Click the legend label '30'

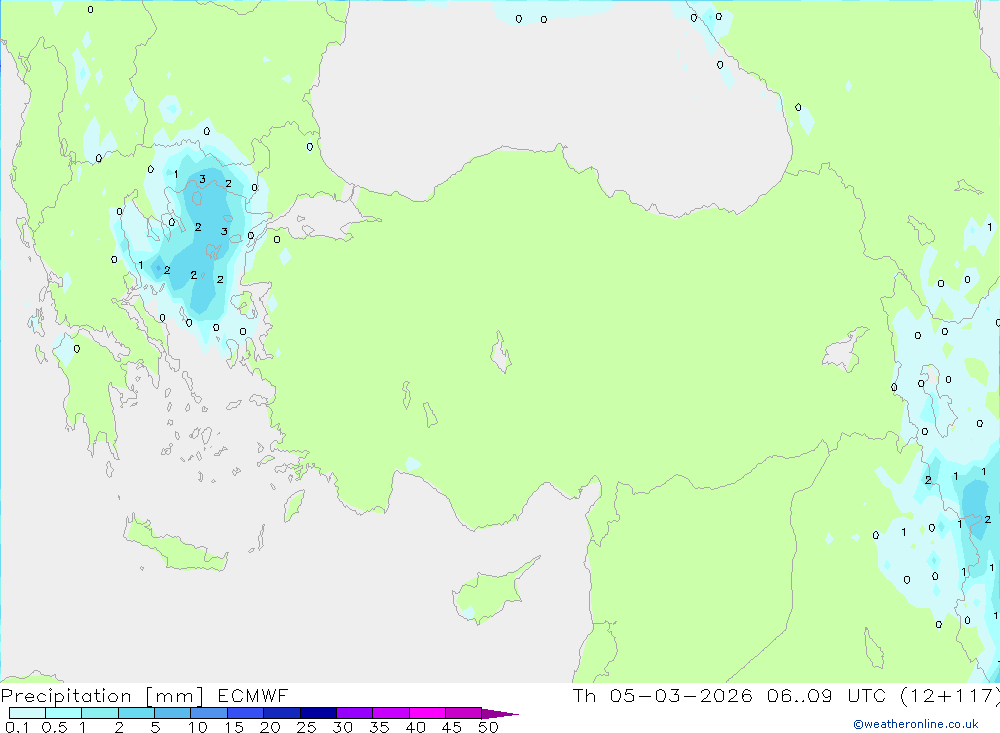[342, 727]
